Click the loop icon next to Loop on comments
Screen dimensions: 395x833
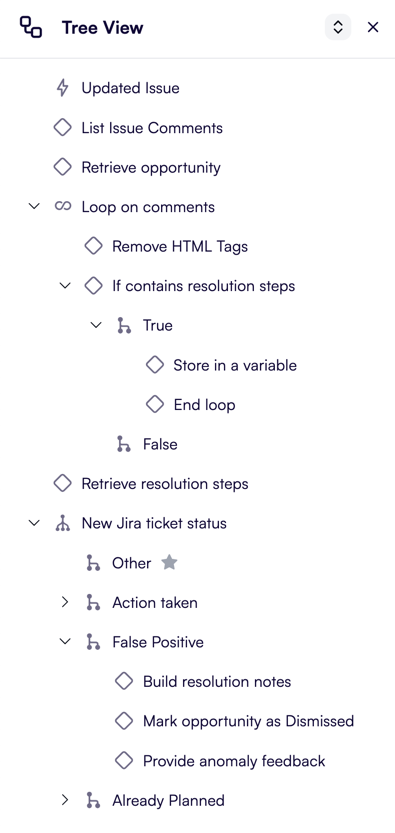[63, 207]
